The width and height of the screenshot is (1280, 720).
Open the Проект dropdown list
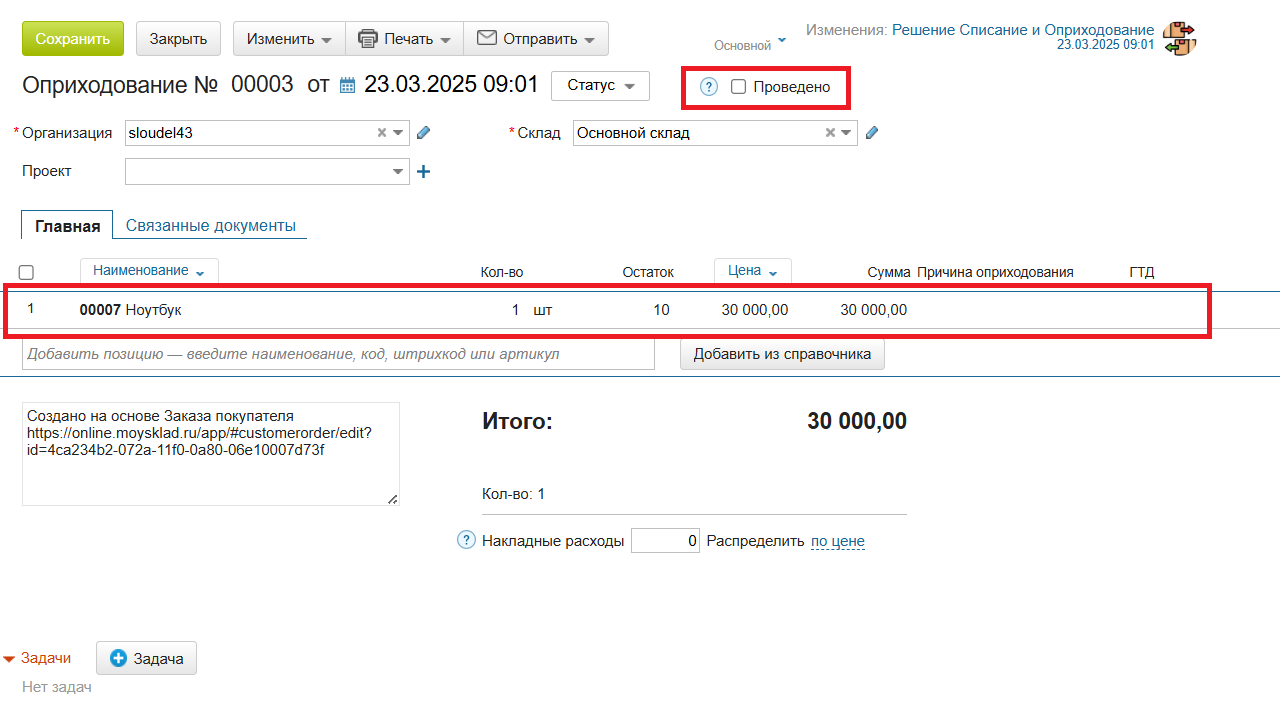[x=399, y=172]
